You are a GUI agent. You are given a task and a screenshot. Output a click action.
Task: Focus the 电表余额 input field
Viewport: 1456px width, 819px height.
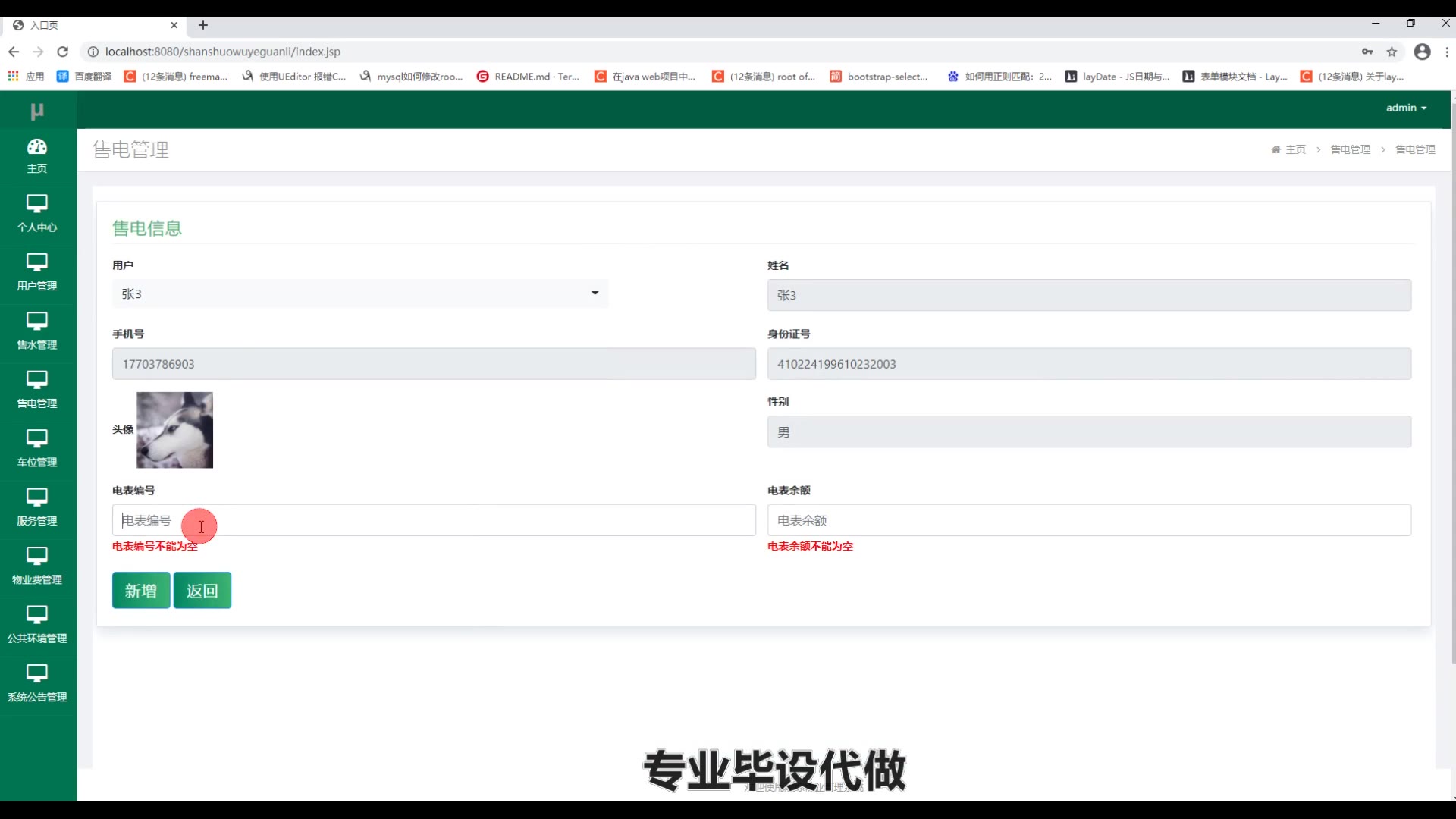click(x=1089, y=520)
